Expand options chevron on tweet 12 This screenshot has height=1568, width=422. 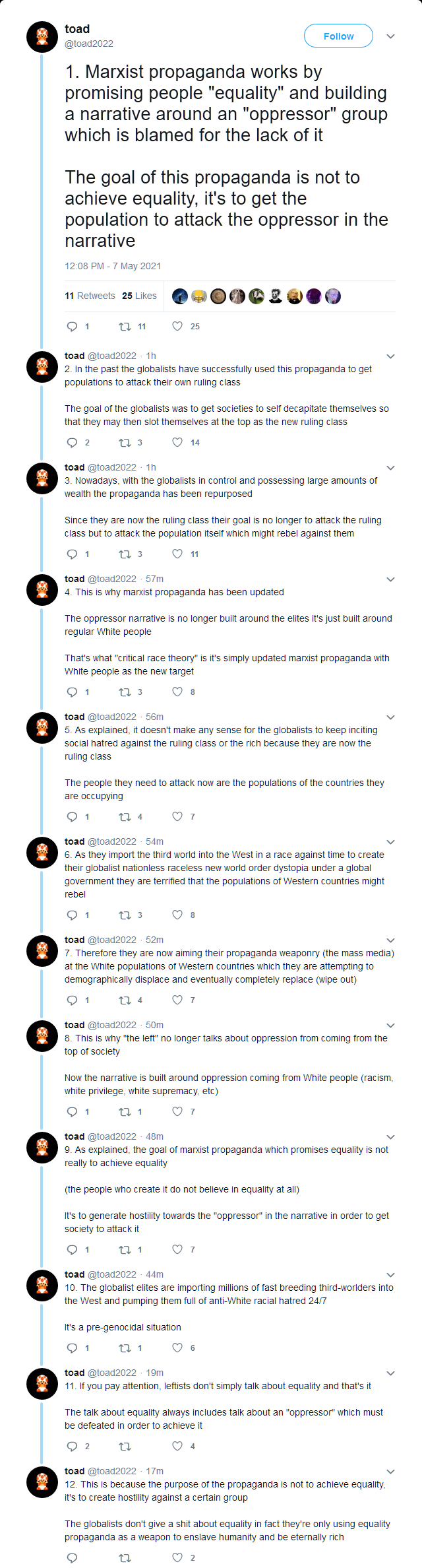pyautogui.click(x=390, y=1471)
